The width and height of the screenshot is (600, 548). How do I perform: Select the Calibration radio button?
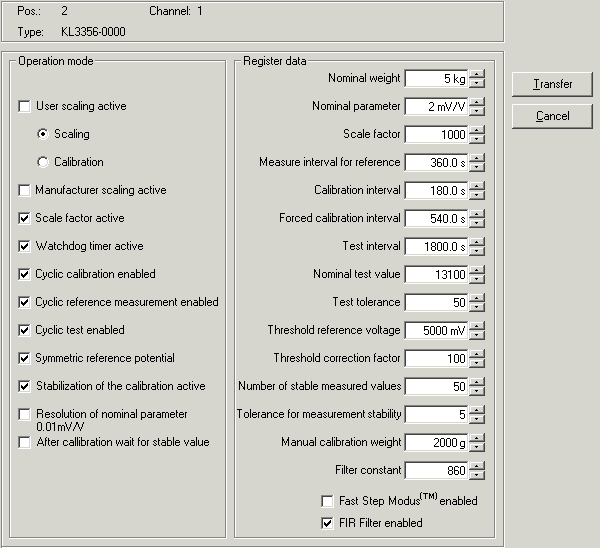tap(43, 162)
